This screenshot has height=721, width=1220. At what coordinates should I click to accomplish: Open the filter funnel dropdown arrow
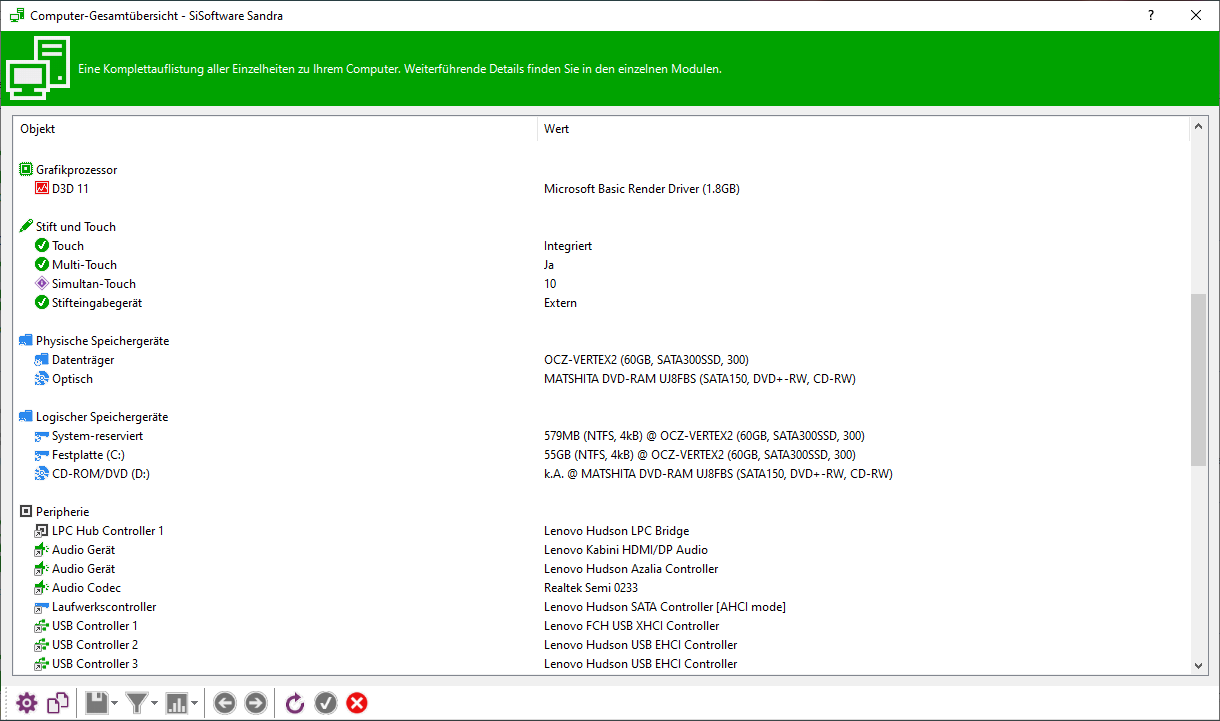tap(154, 704)
